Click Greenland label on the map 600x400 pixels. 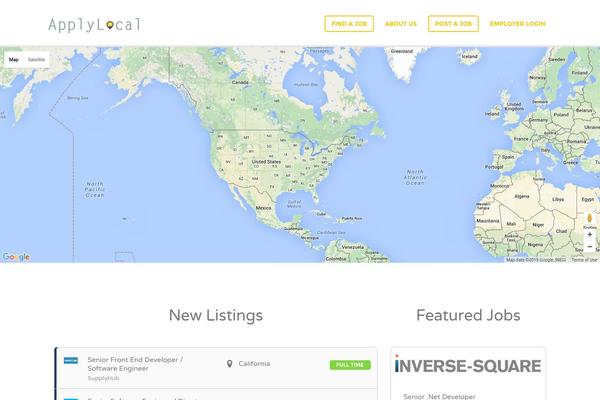coord(402,51)
